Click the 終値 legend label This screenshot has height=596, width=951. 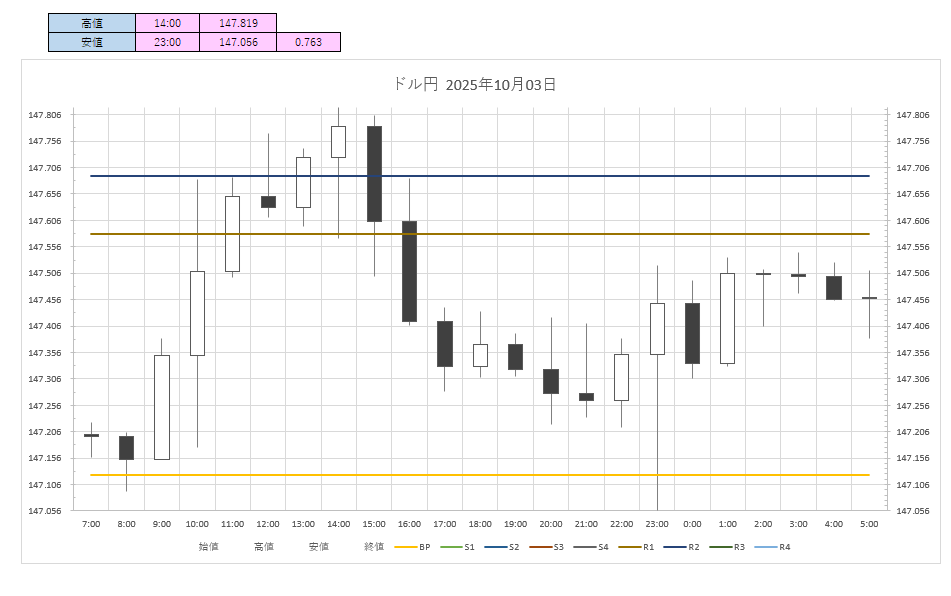374,547
